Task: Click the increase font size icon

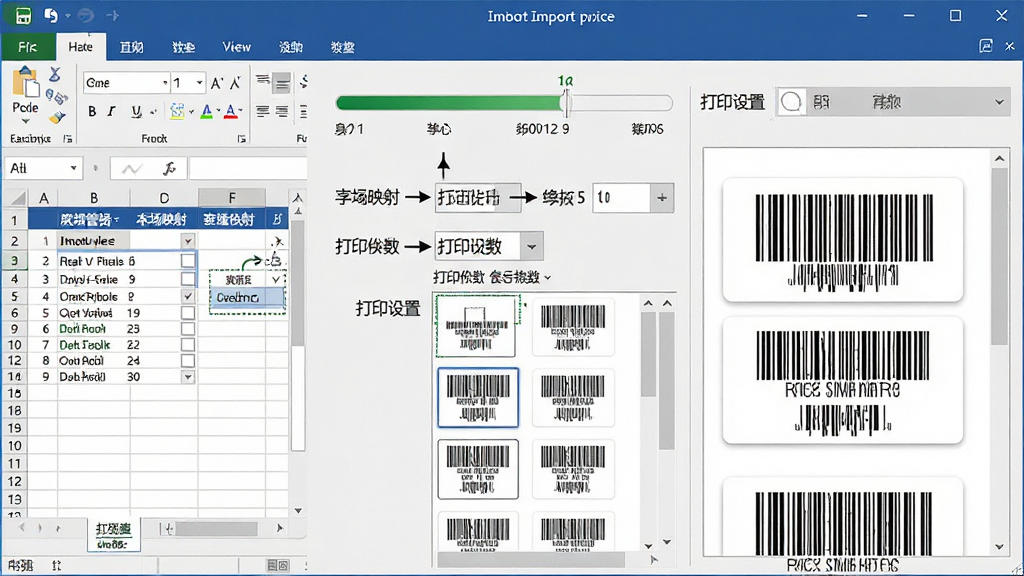Action: 217,83
